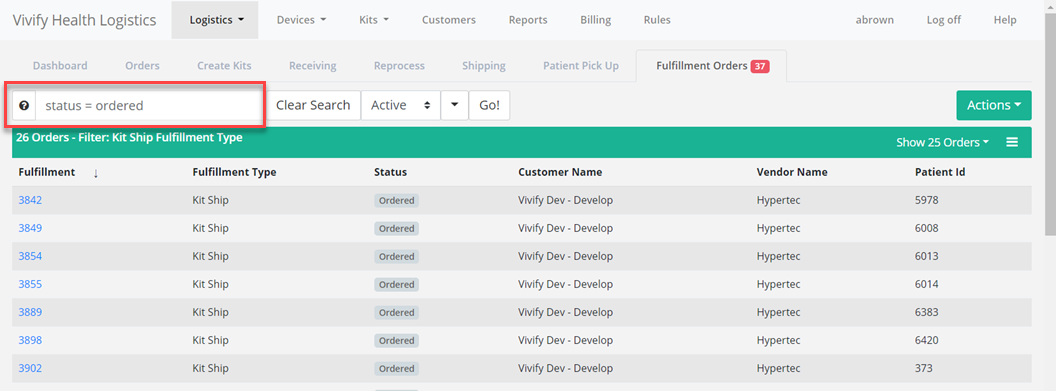
Task: Open the Actions dropdown button
Action: pyautogui.click(x=993, y=105)
